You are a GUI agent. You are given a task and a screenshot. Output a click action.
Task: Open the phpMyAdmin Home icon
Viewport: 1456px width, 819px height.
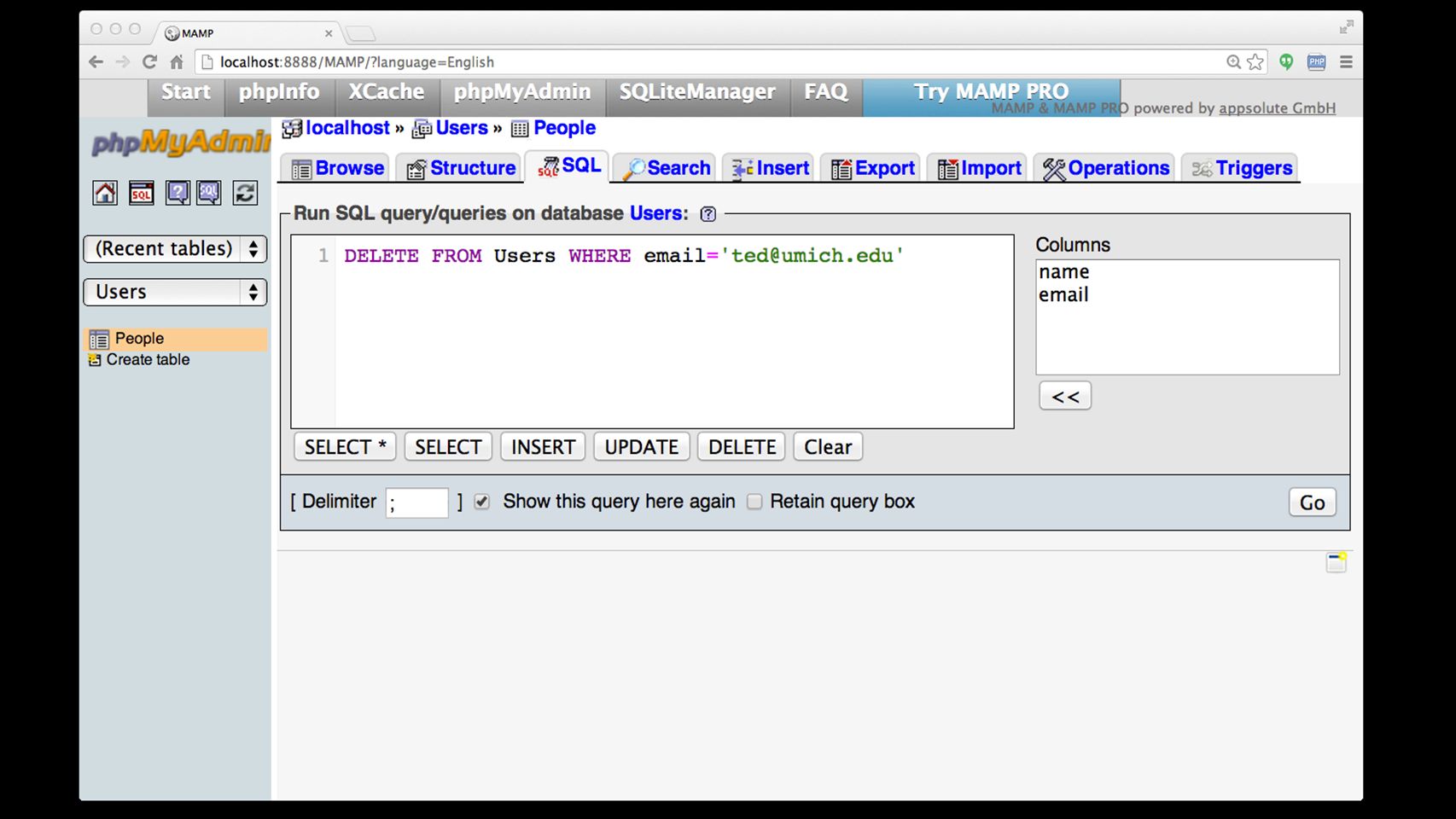(105, 193)
